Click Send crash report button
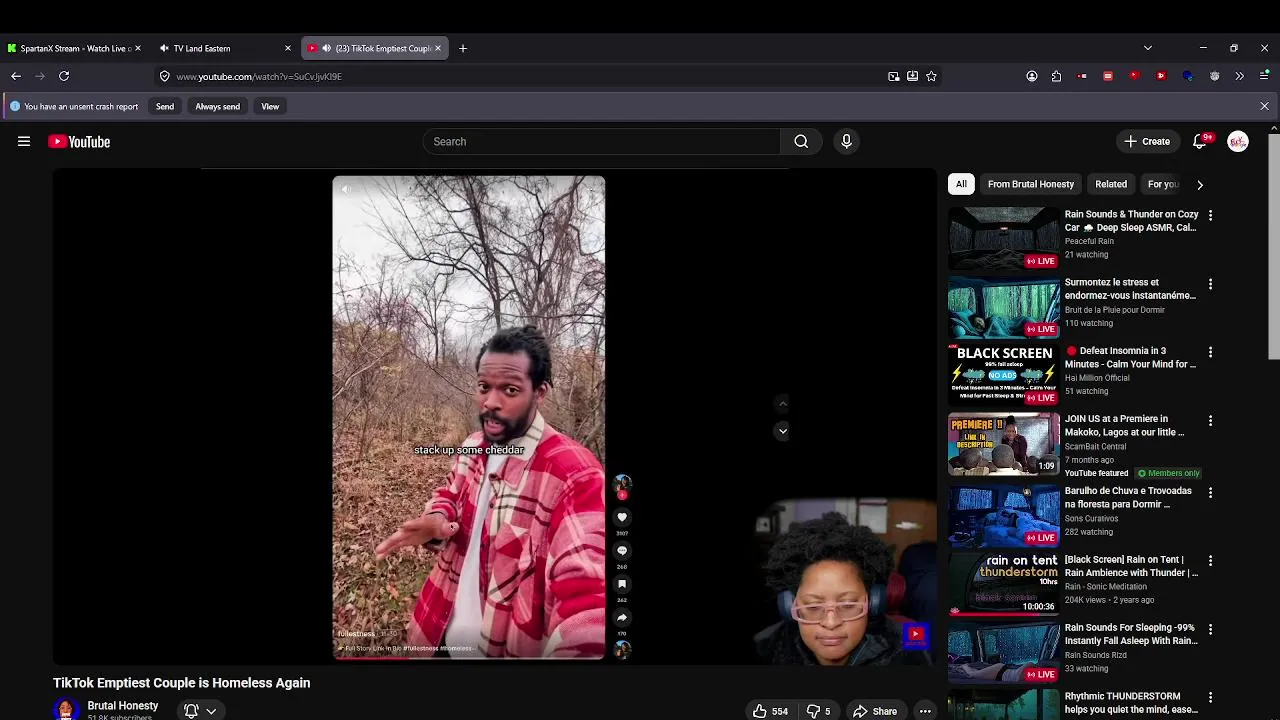This screenshot has width=1280, height=720. coord(165,106)
